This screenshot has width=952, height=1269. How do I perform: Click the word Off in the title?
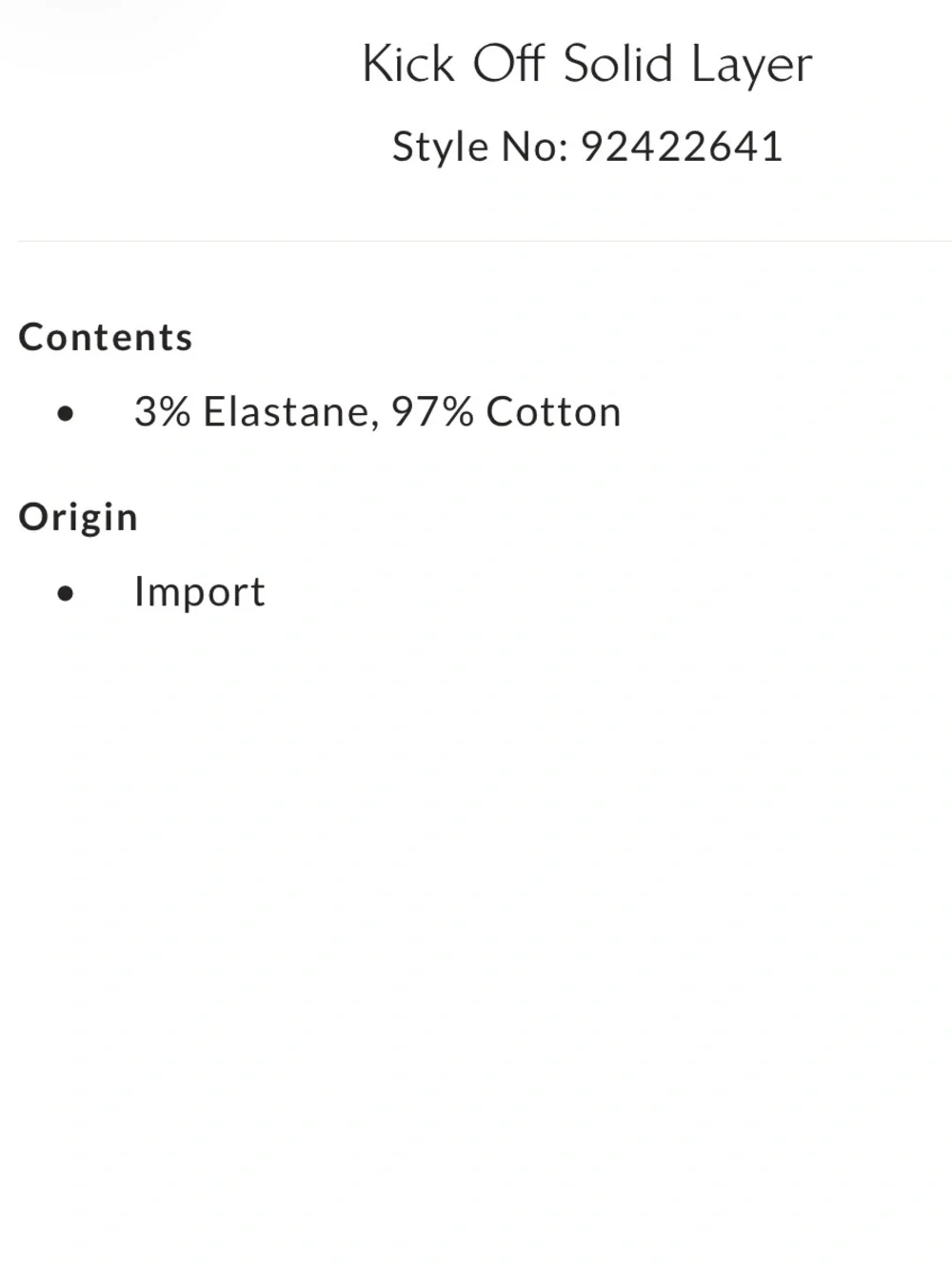(x=508, y=64)
